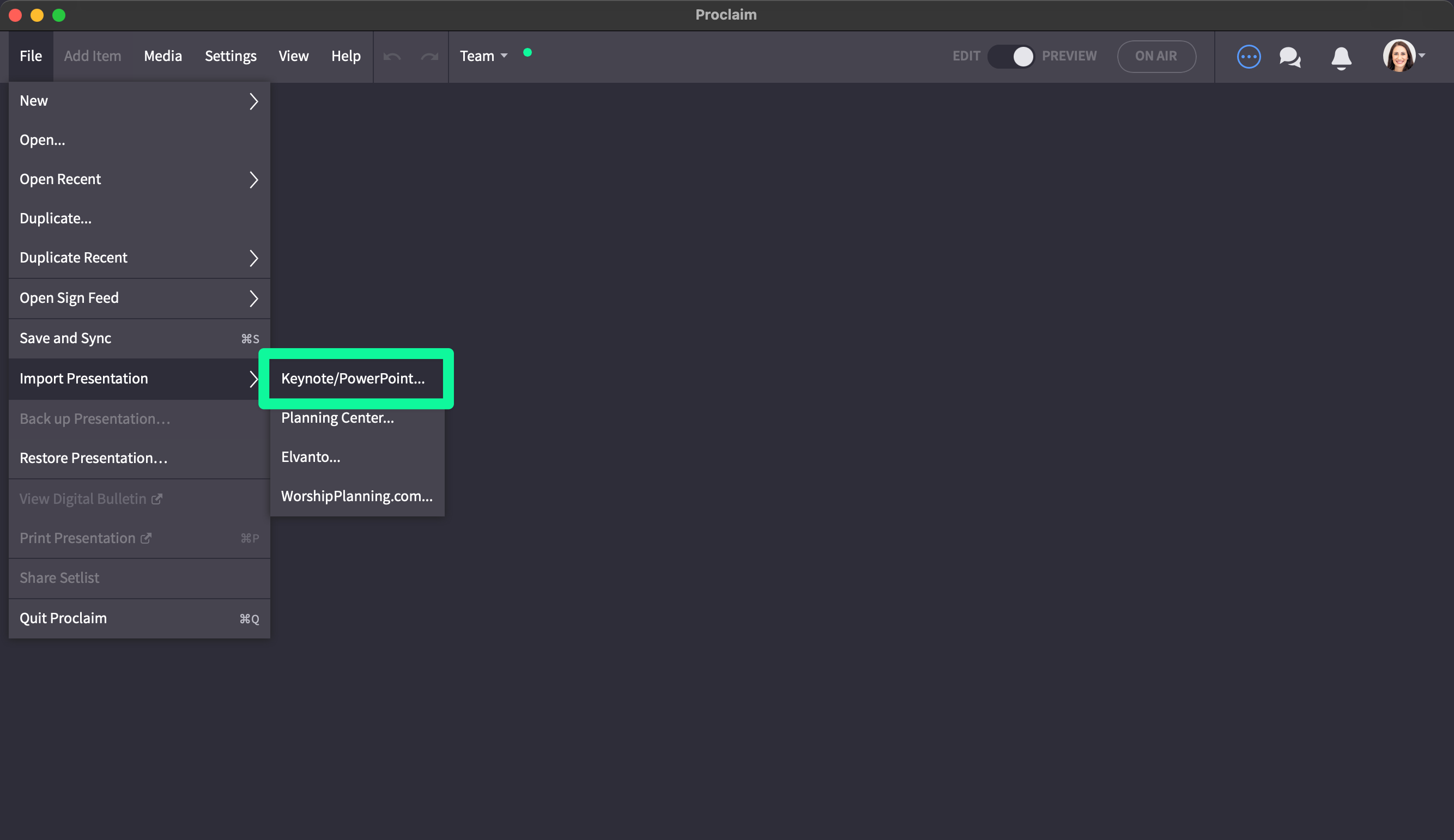Click the EDIT mode label
Screen dimensions: 1454x840
click(966, 56)
